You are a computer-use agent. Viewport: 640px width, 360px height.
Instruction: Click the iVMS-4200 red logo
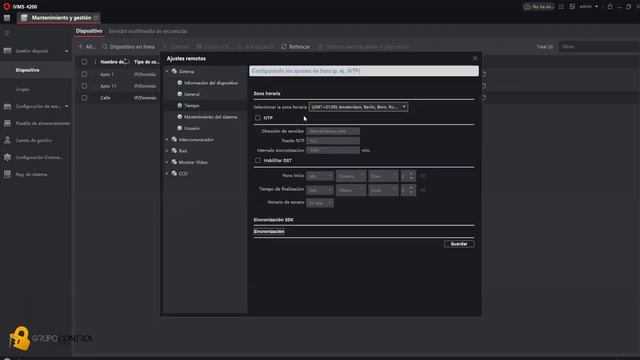(x=7, y=7)
